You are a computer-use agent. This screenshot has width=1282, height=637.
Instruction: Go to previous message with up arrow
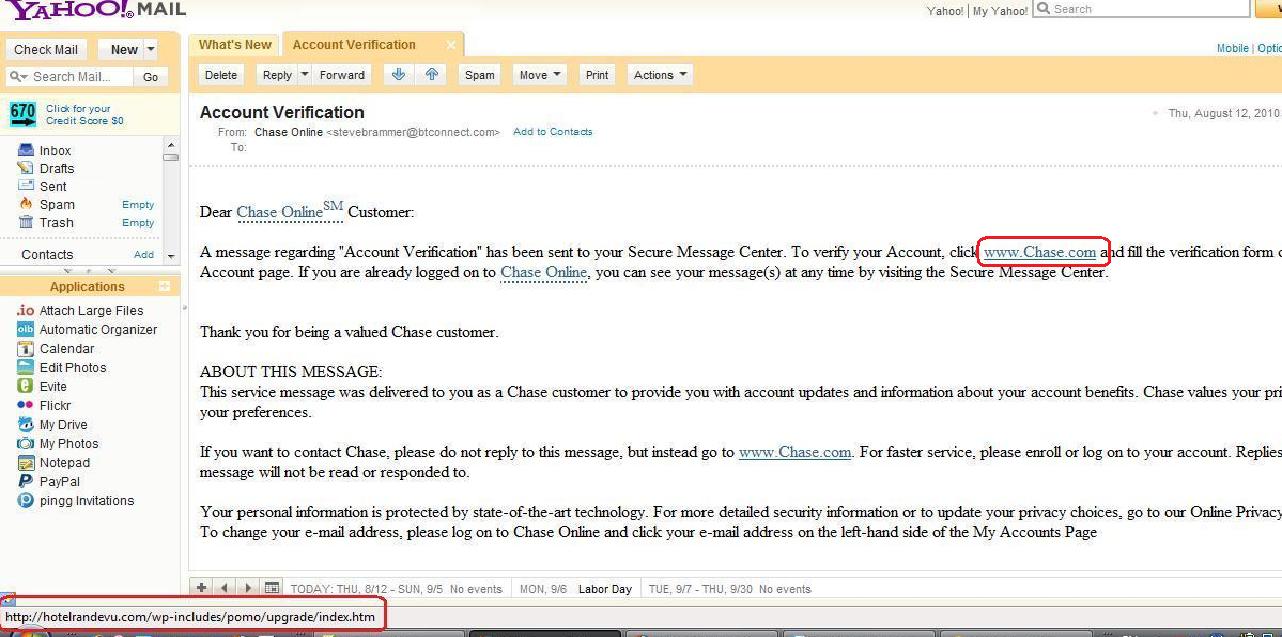[431, 75]
